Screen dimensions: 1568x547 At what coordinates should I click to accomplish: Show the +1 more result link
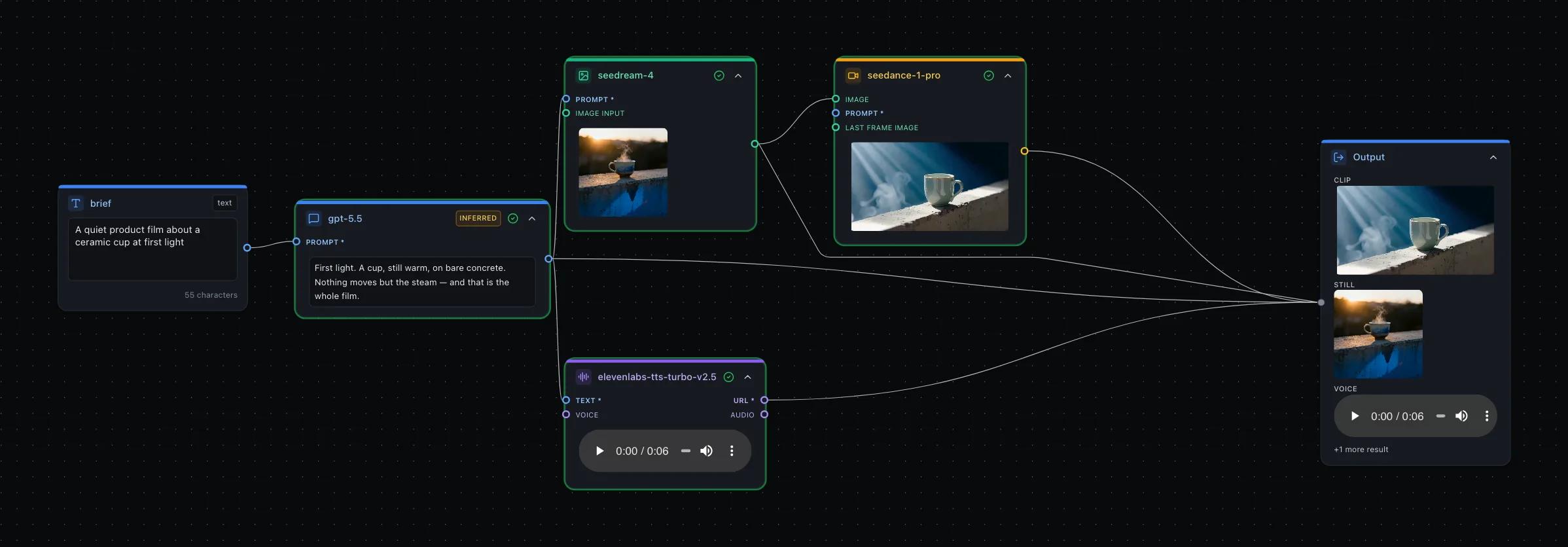coord(1361,450)
